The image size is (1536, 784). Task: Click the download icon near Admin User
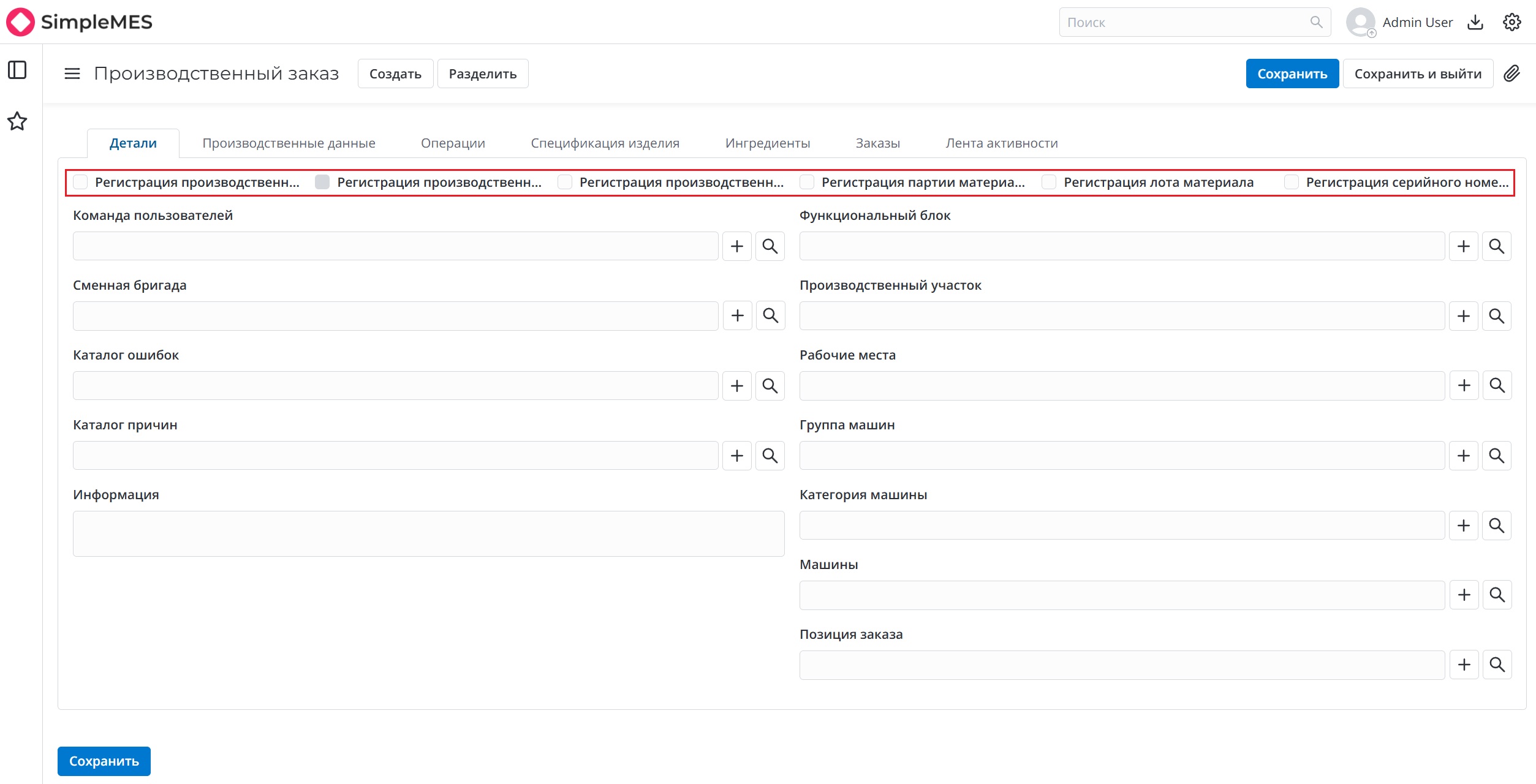point(1475,22)
